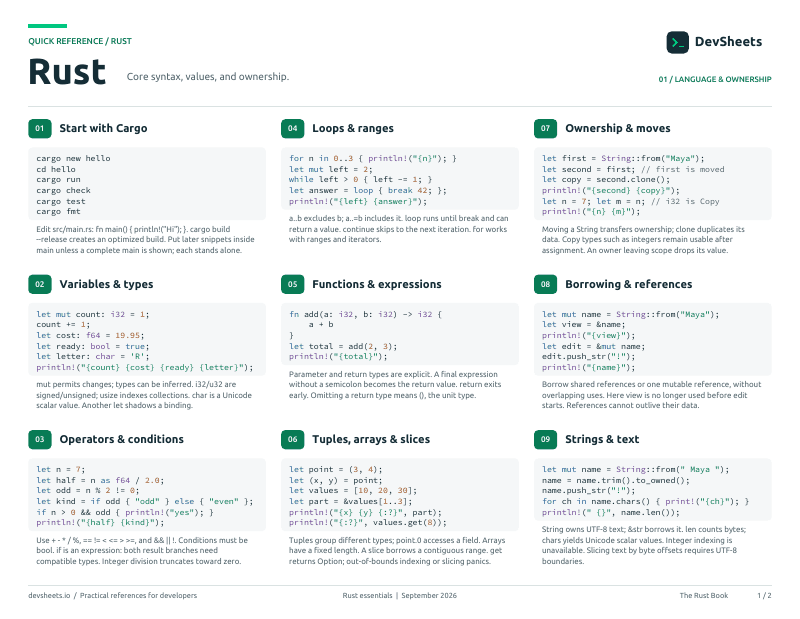Image resolution: width=800 pixels, height=619 pixels.
Task: Click the 'Loops & ranges' heading
Action: (353, 129)
